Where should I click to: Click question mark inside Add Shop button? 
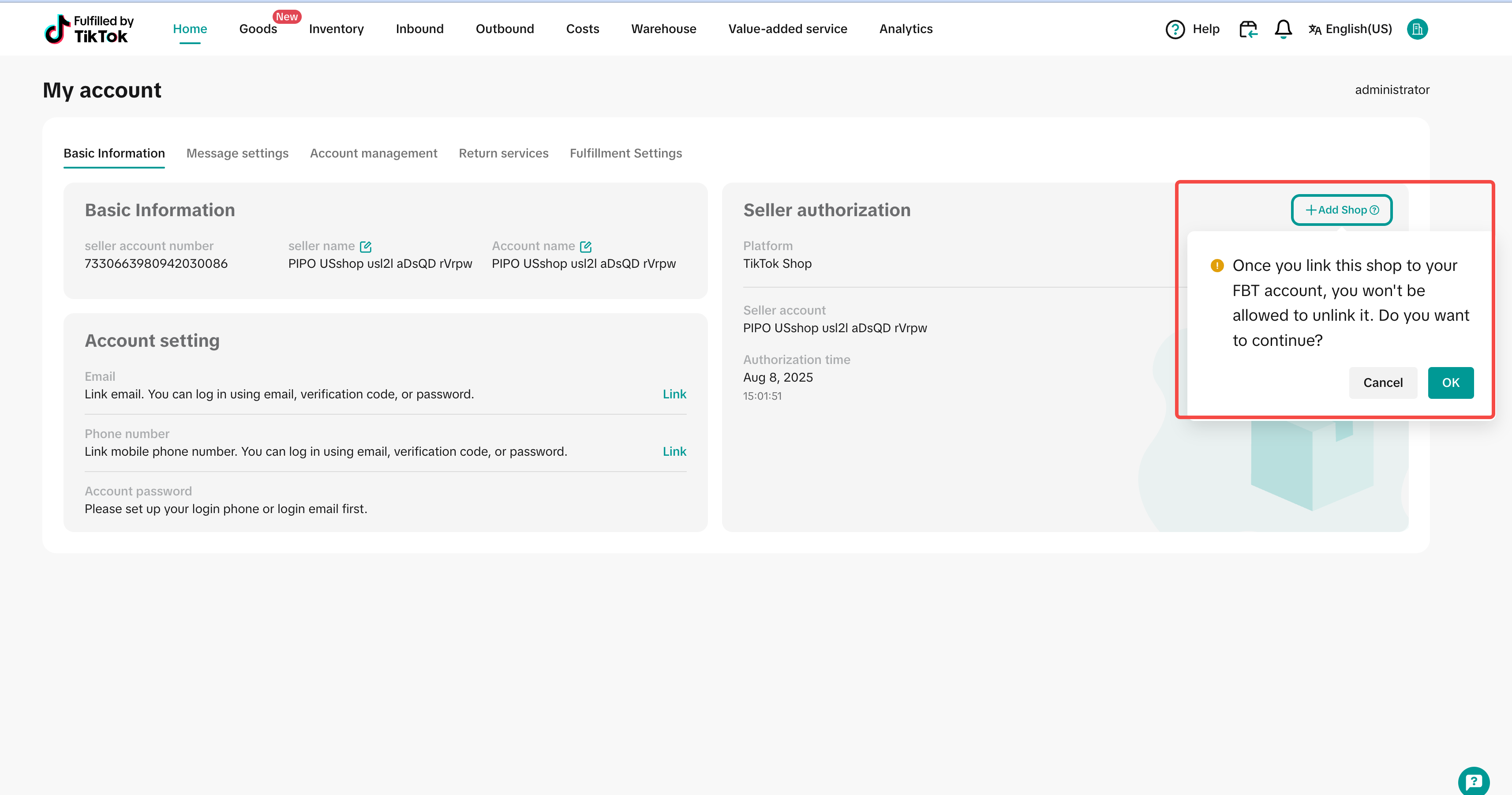click(x=1375, y=210)
